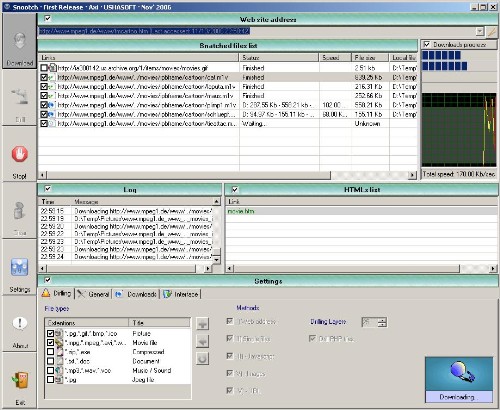Increase Drilling Layers with the spinner arrows

coord(383,320)
